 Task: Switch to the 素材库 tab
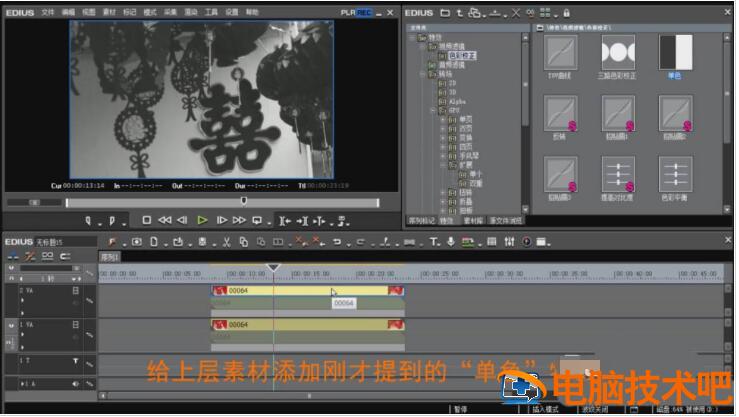click(473, 221)
